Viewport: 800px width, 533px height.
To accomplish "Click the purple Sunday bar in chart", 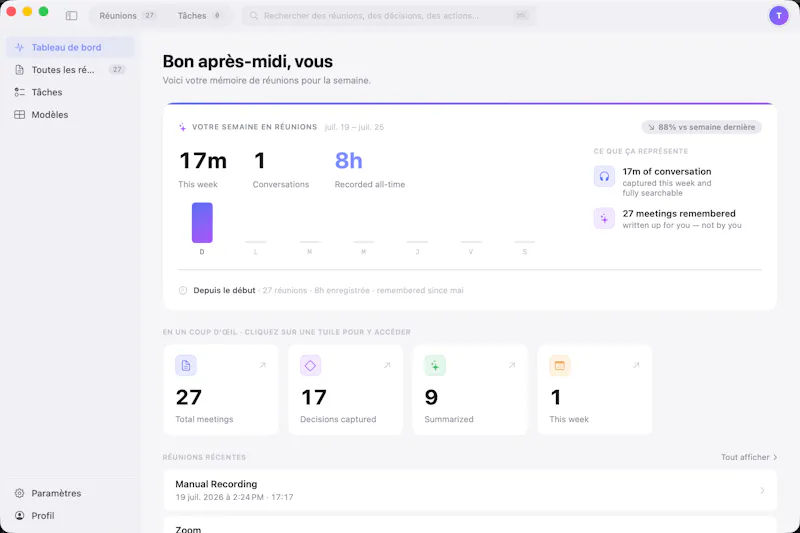I will pos(202,223).
